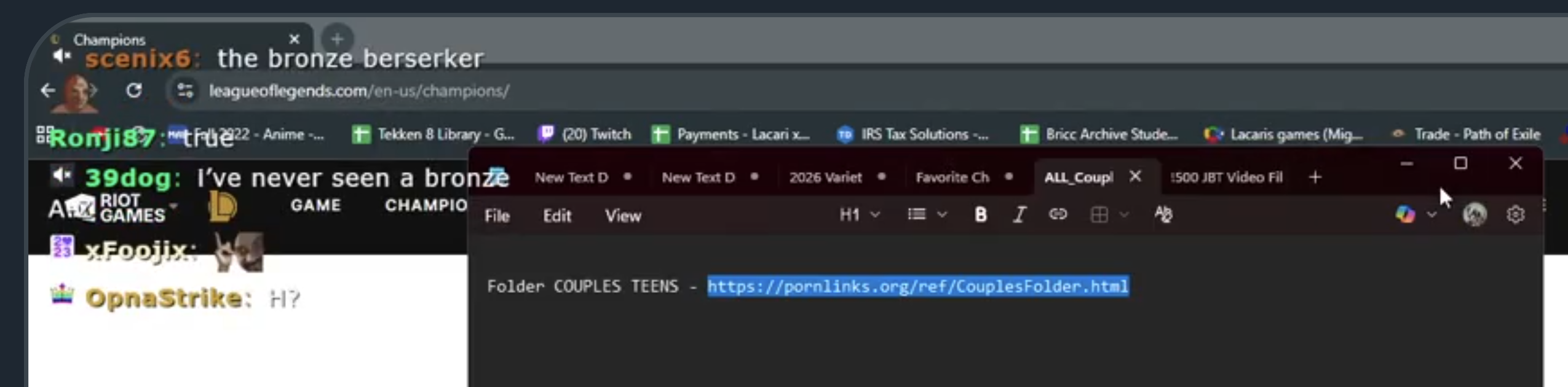1568x387 pixels.
Task: Toggle bold formatting in Notepad
Action: pyautogui.click(x=980, y=214)
